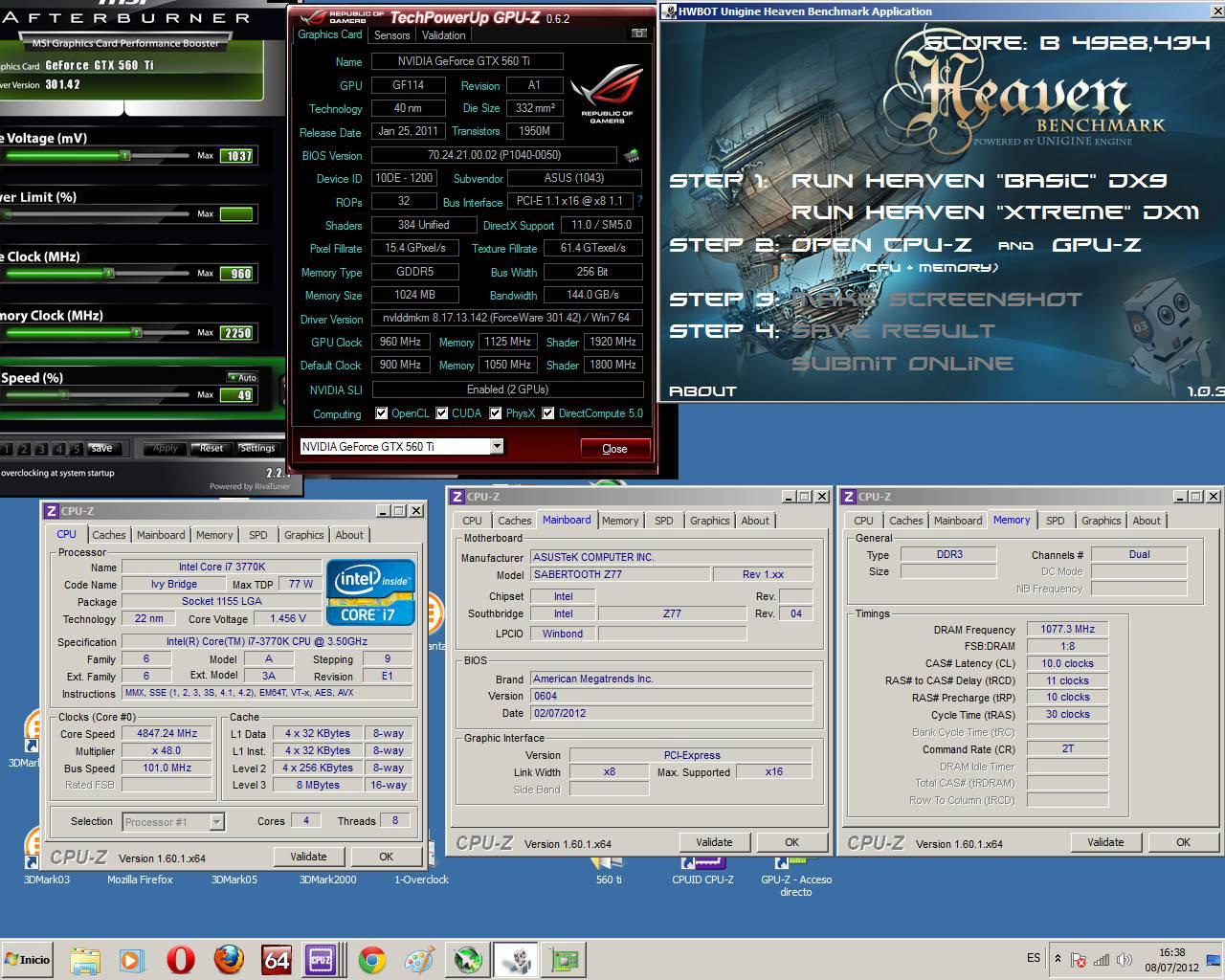The height and width of the screenshot is (980, 1225).
Task: Open Graphics tab in Memory CPU-Z window
Action: 1102,521
